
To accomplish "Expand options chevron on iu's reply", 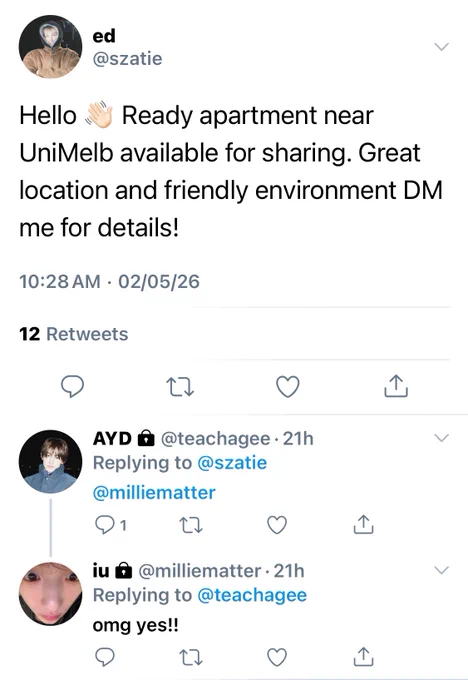I will (442, 570).
